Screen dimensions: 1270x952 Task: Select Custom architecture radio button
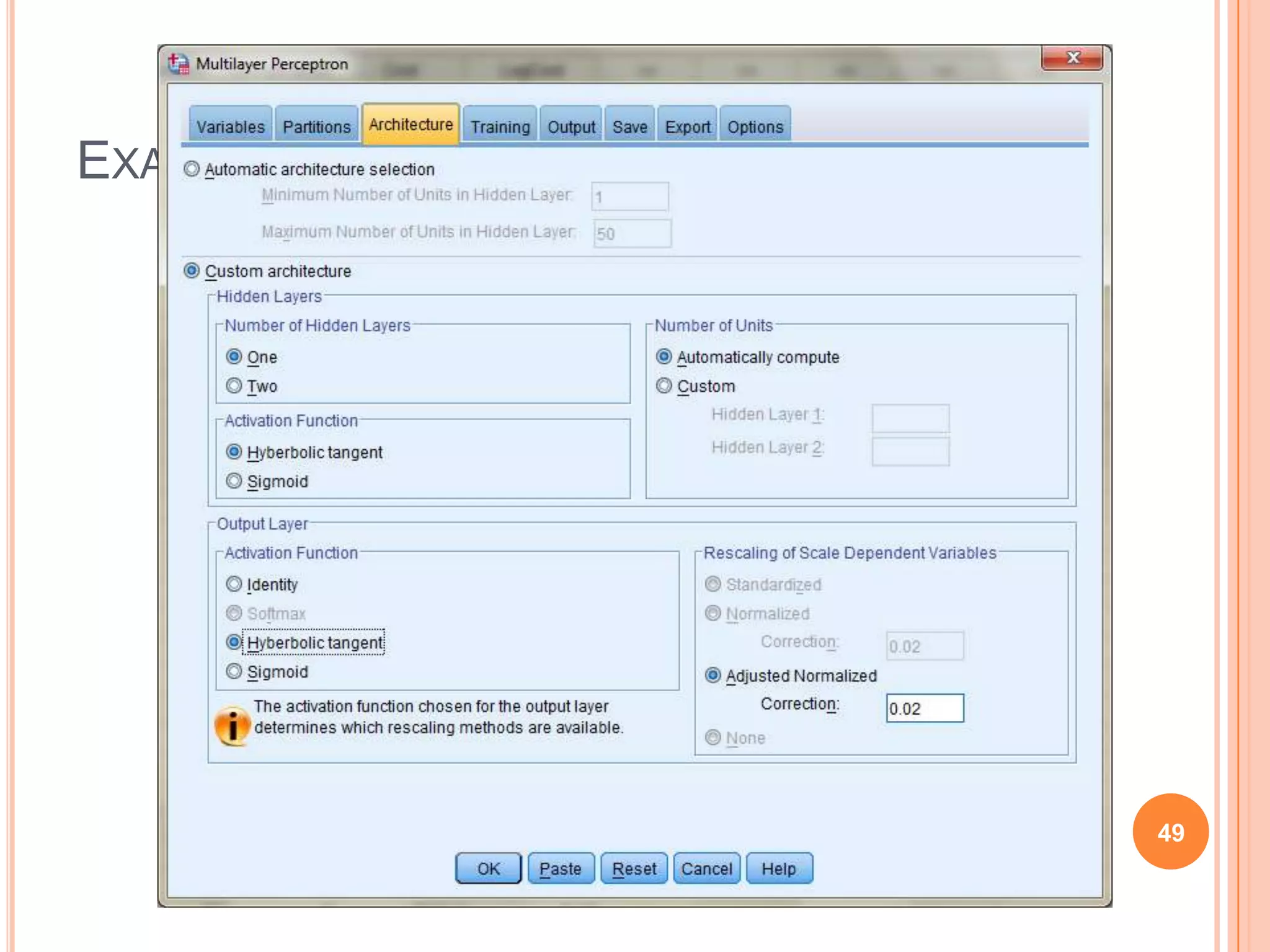point(192,271)
